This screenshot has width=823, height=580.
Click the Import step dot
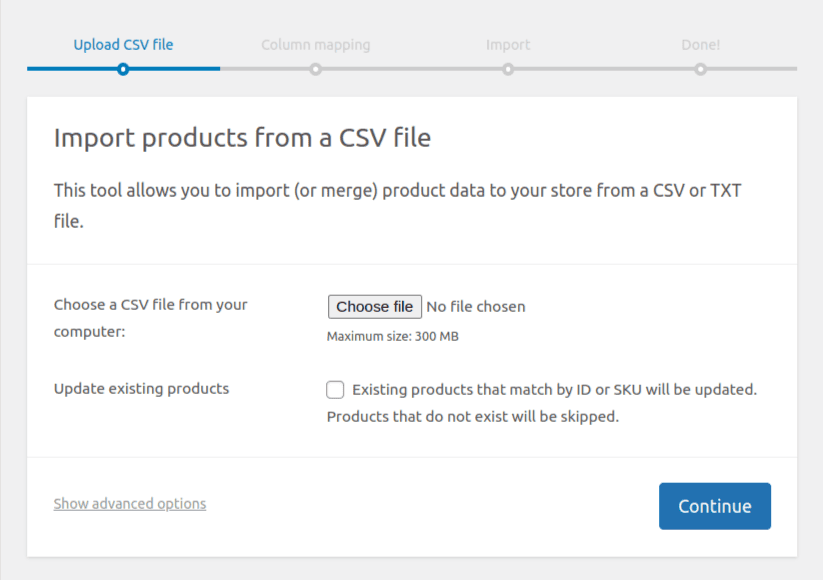tap(508, 70)
